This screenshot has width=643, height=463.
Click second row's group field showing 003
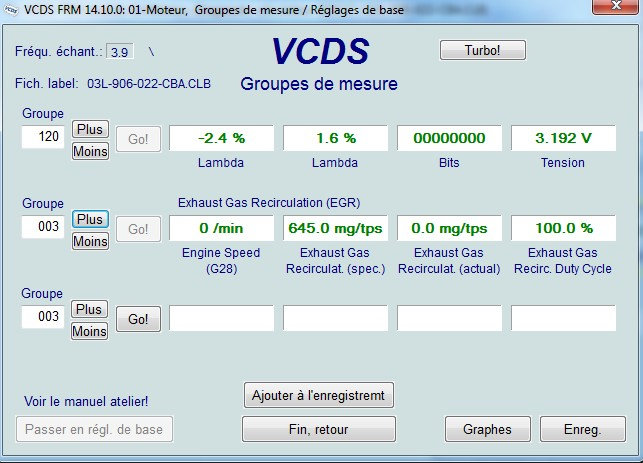click(x=43, y=226)
